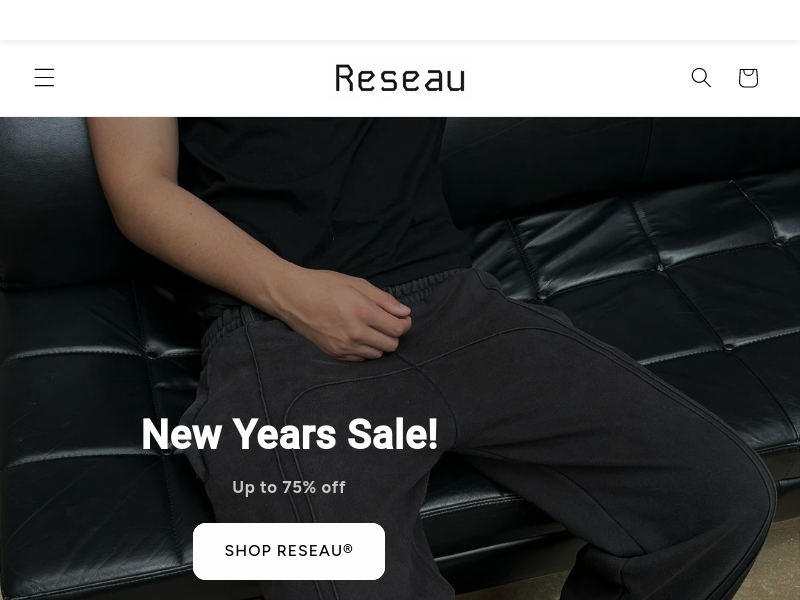Click the empty announcement bar above header

[400, 20]
